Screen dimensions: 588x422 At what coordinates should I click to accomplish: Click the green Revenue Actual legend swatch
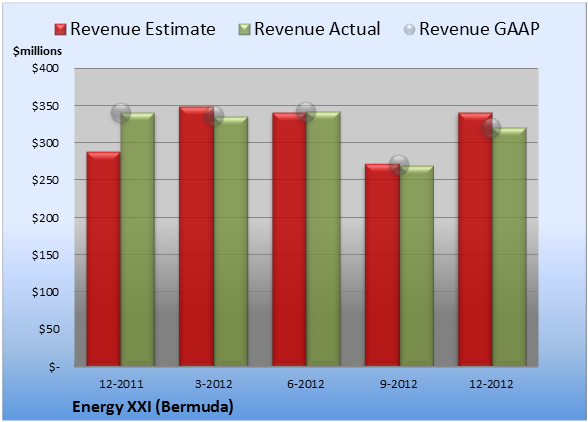[244, 30]
